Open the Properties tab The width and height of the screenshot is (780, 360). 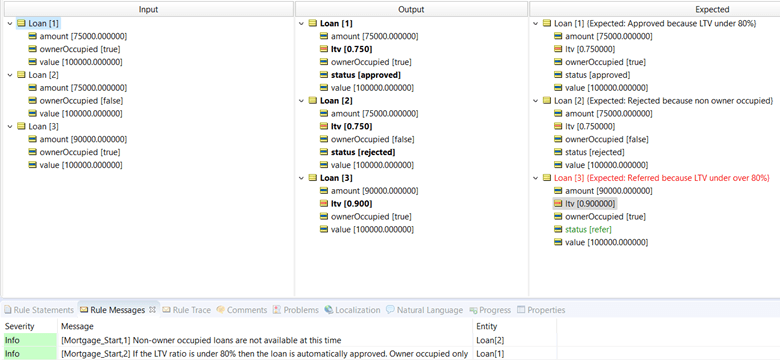click(x=541, y=310)
